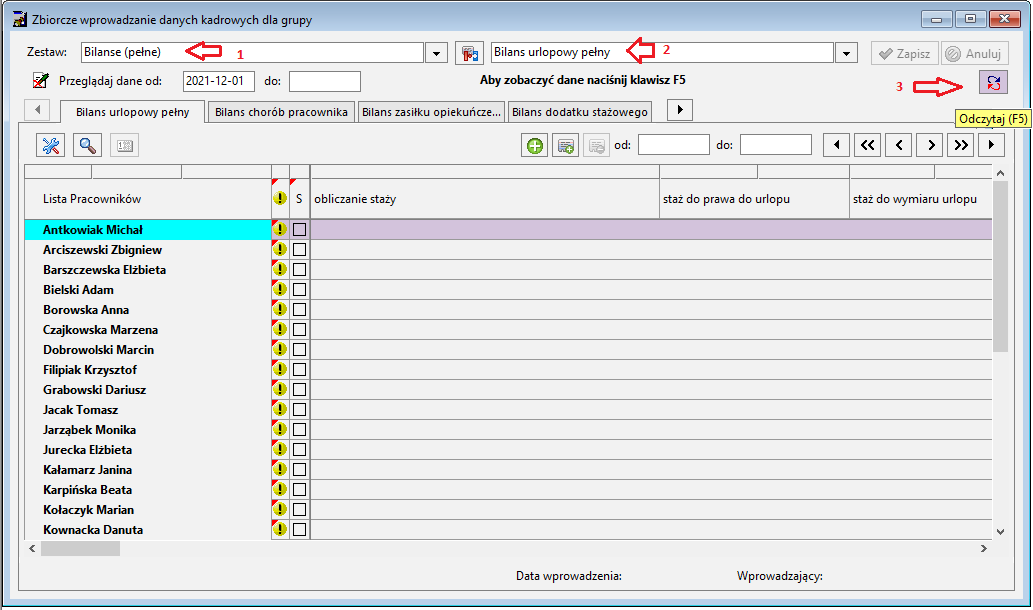The height and width of the screenshot is (610, 1033).
Task: Switch to Bilans chorób pracownika tab
Action: click(x=281, y=112)
